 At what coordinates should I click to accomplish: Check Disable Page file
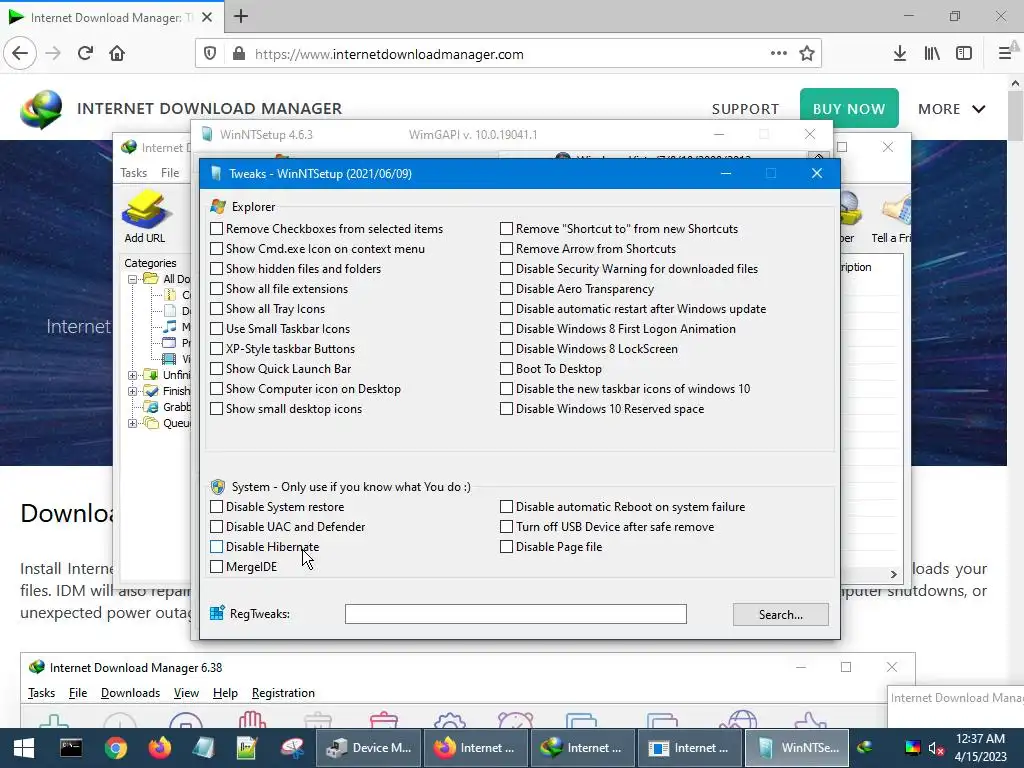(506, 547)
